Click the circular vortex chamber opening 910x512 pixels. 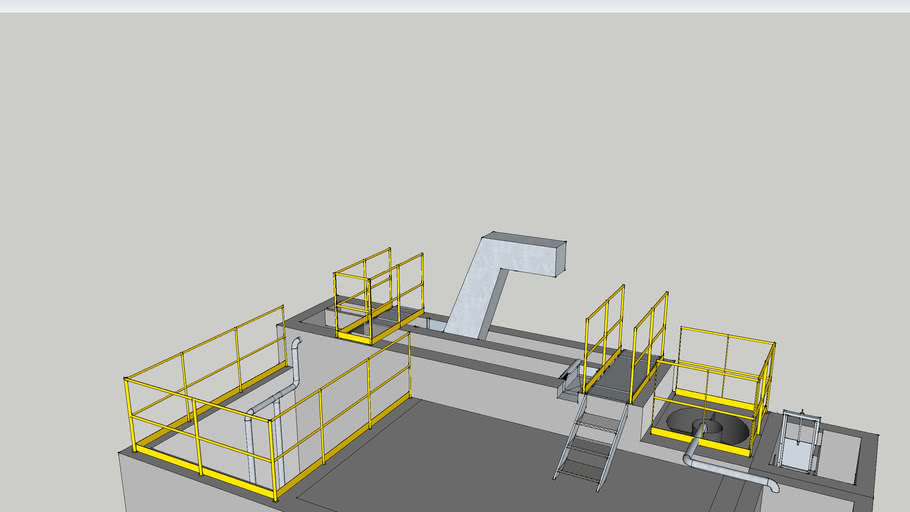[x=712, y=427]
